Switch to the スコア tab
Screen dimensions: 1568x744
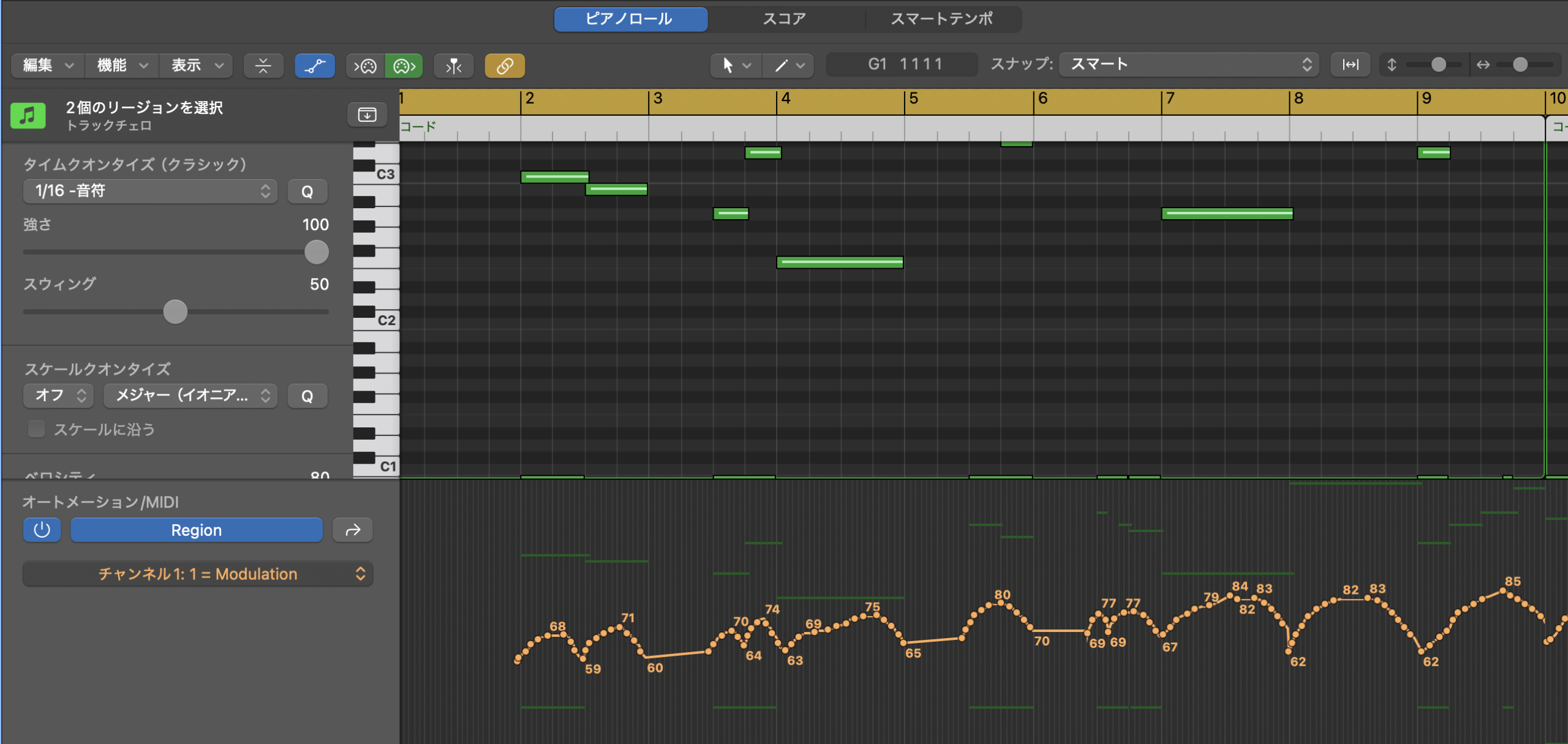785,19
